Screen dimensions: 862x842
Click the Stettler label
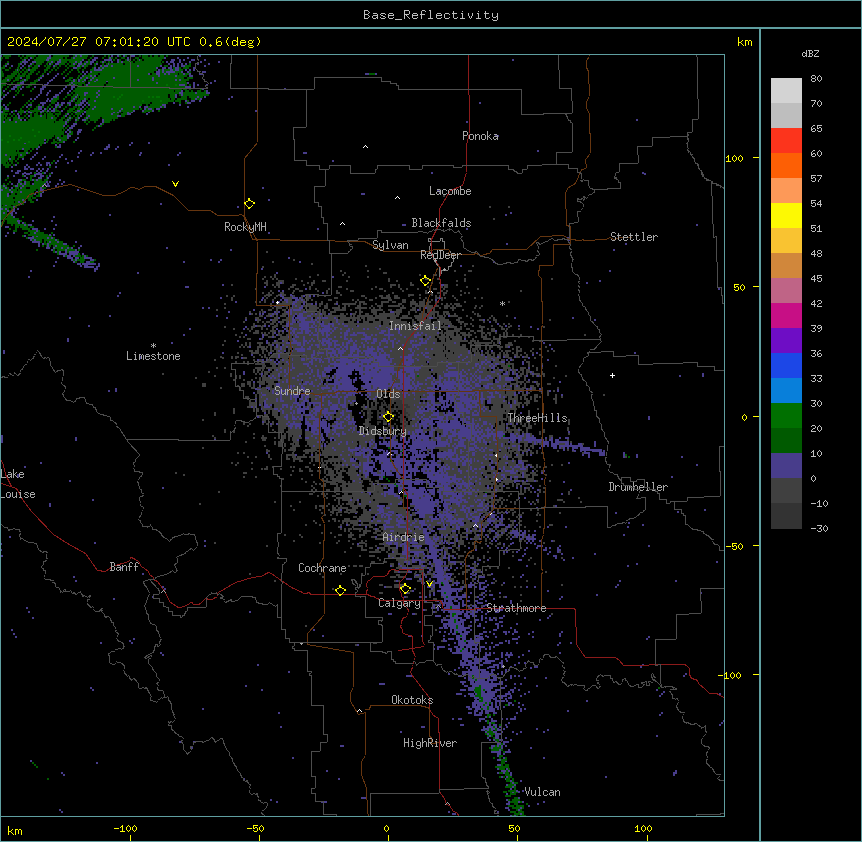(634, 237)
